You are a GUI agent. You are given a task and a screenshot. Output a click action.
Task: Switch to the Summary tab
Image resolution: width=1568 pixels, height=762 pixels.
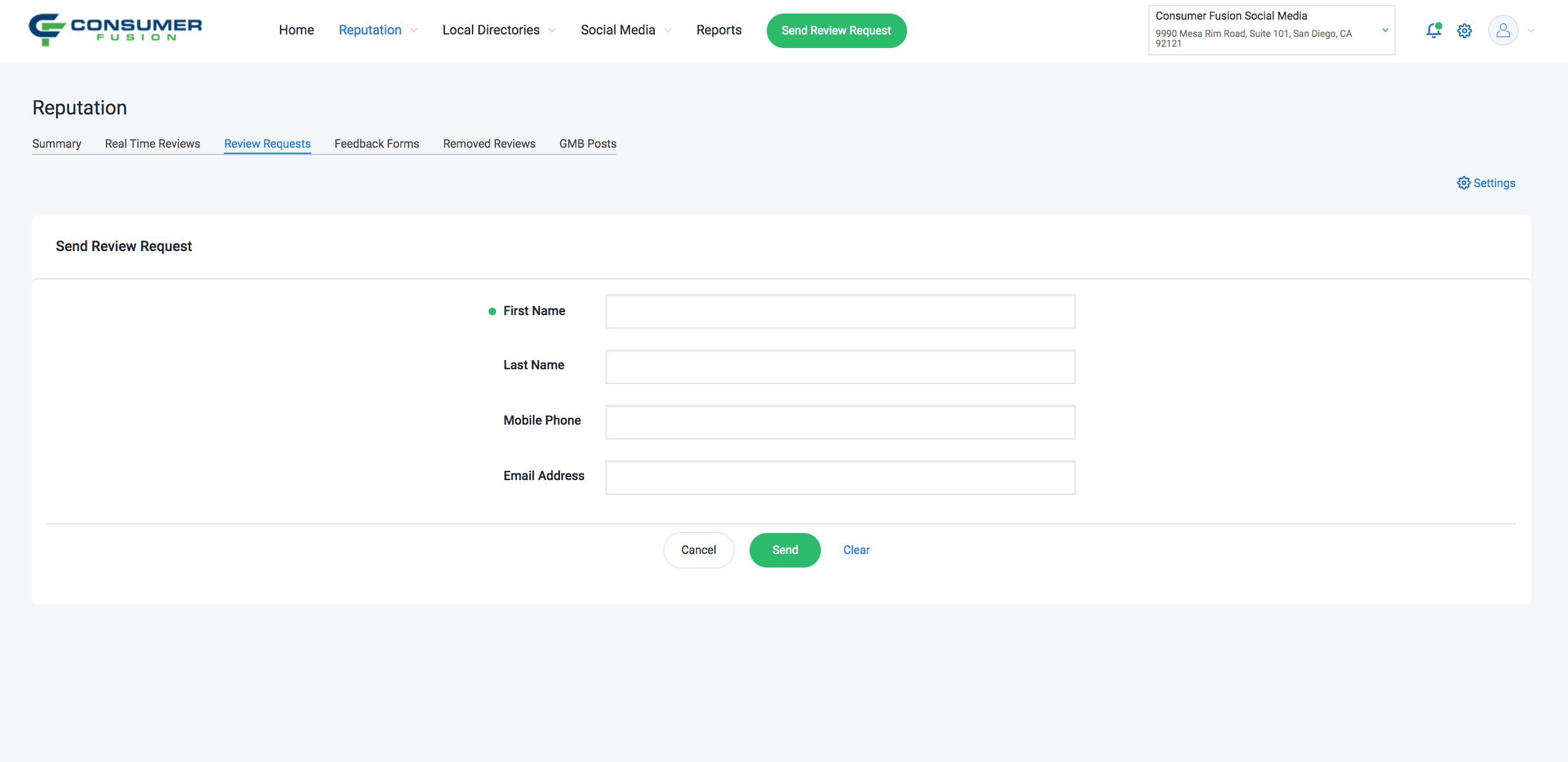click(x=57, y=143)
